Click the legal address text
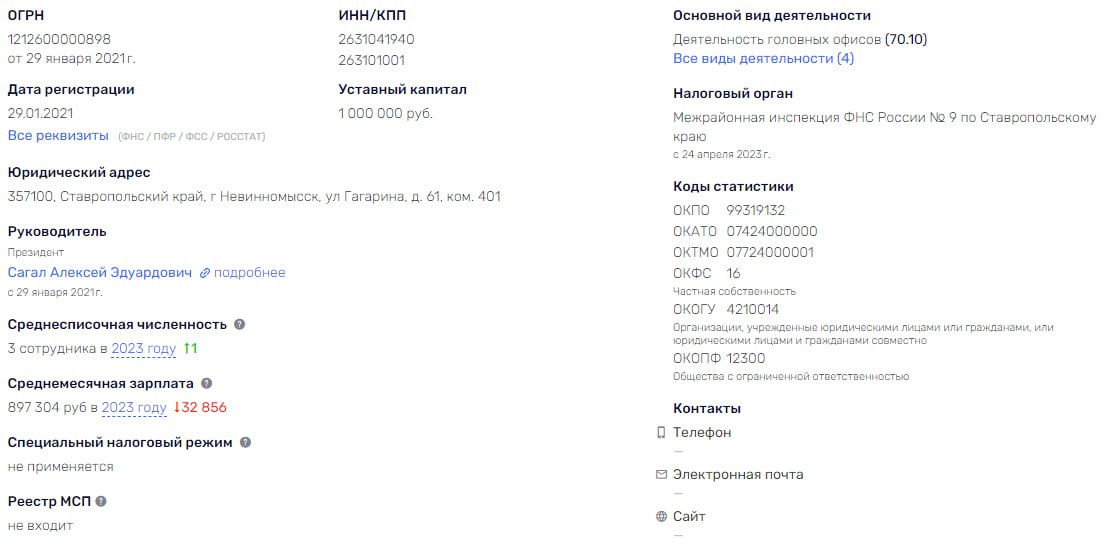 [254, 197]
